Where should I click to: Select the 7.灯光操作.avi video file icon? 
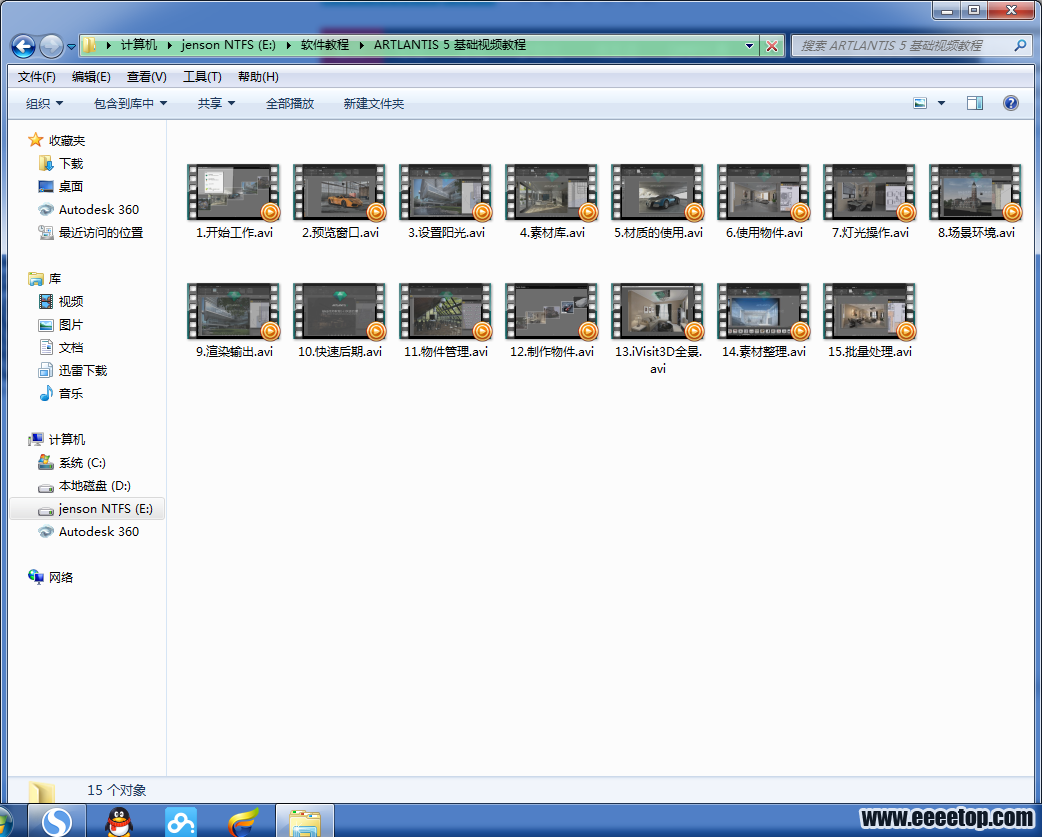pos(869,192)
